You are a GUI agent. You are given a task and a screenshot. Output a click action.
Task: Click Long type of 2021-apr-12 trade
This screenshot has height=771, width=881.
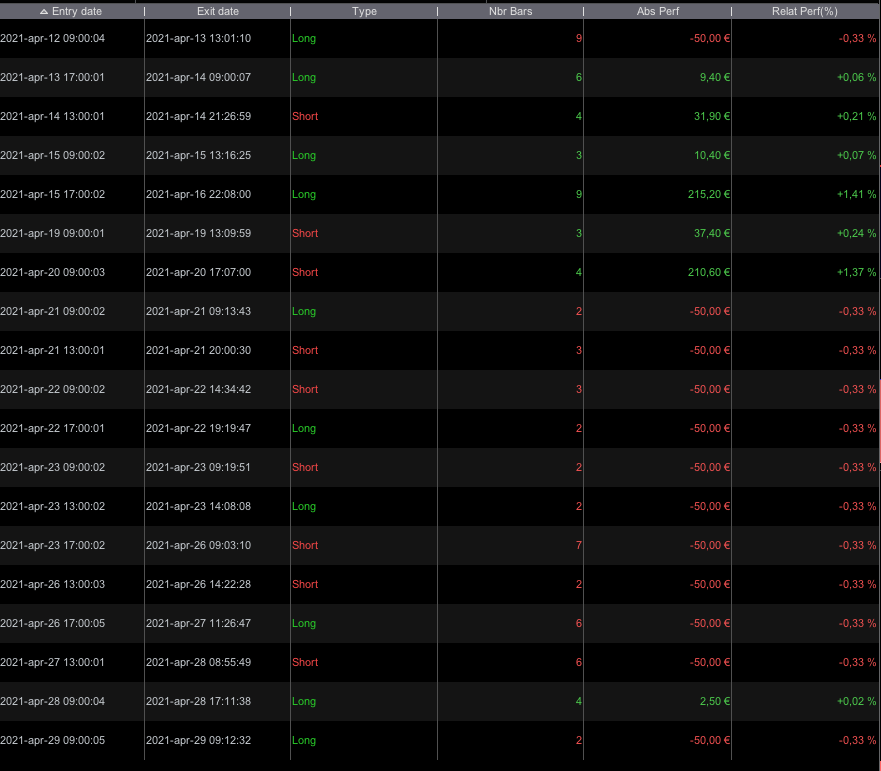tap(304, 38)
